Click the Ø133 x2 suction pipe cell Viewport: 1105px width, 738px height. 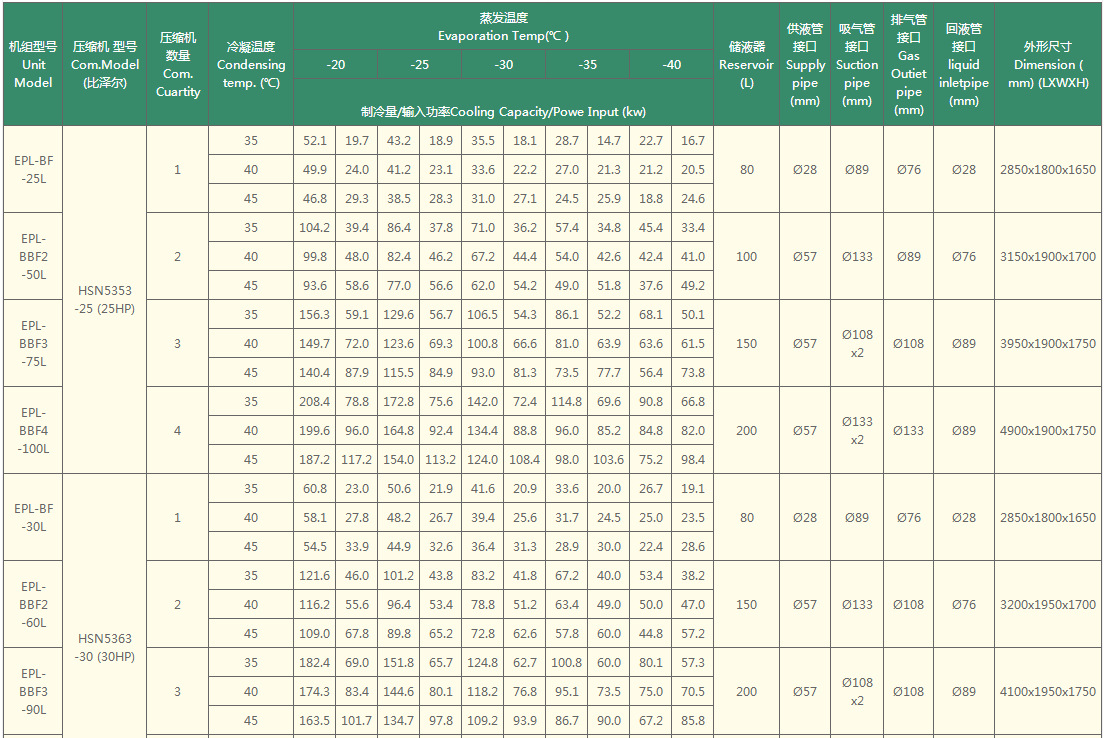[x=857, y=430]
